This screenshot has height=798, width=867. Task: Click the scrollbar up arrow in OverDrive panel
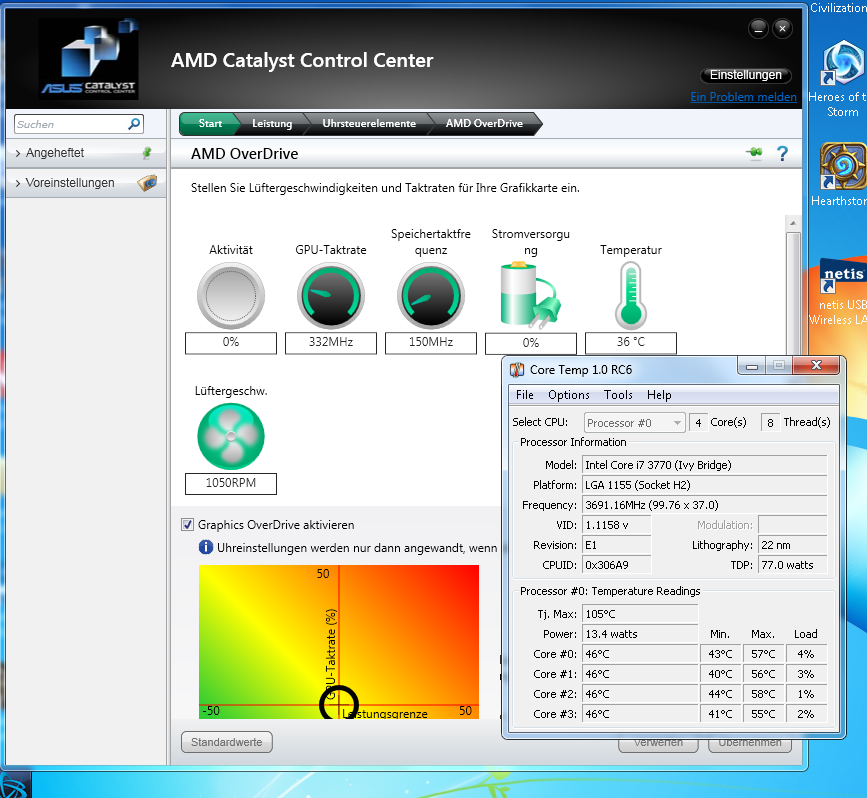pos(793,223)
